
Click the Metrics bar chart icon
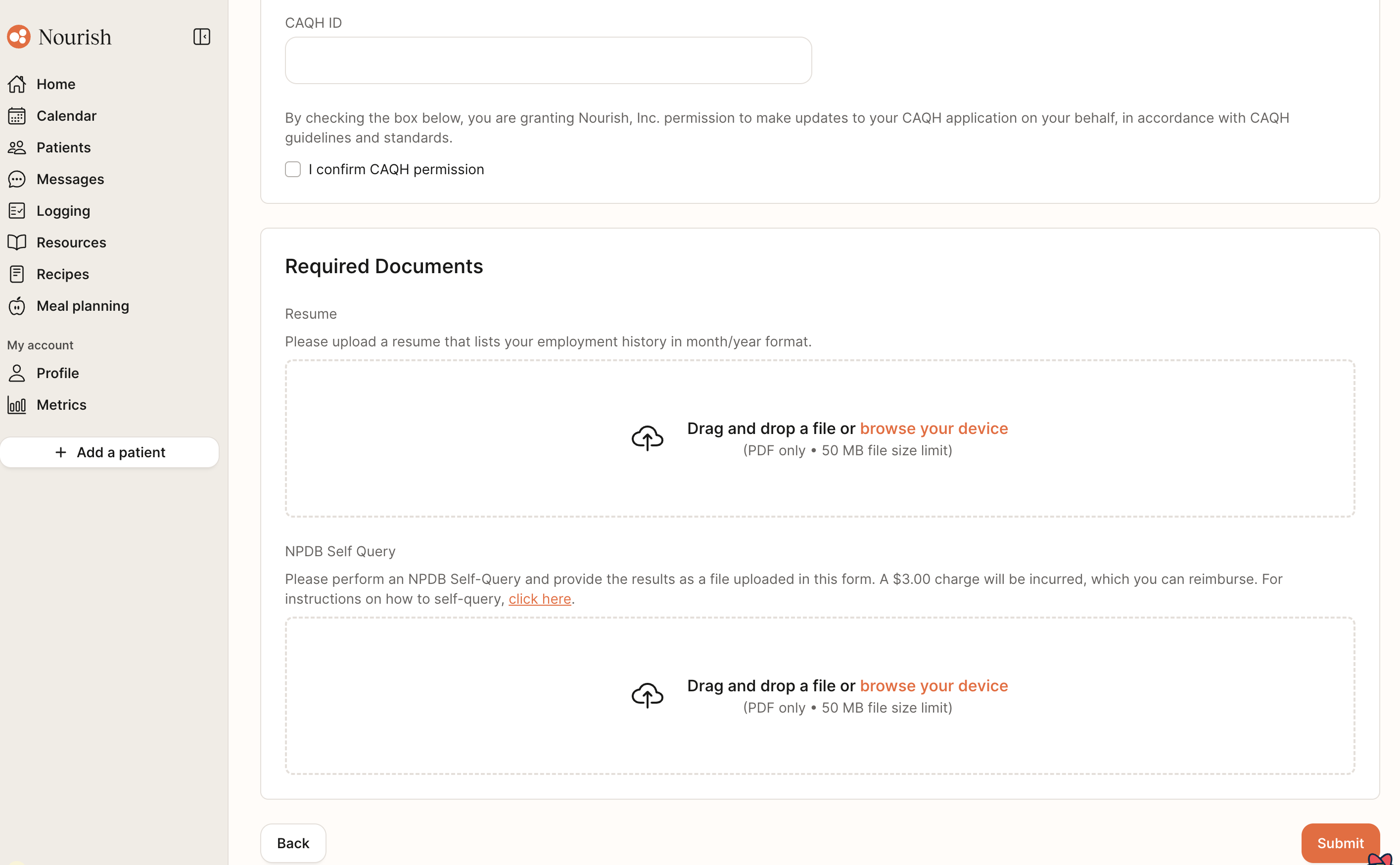pos(17,405)
